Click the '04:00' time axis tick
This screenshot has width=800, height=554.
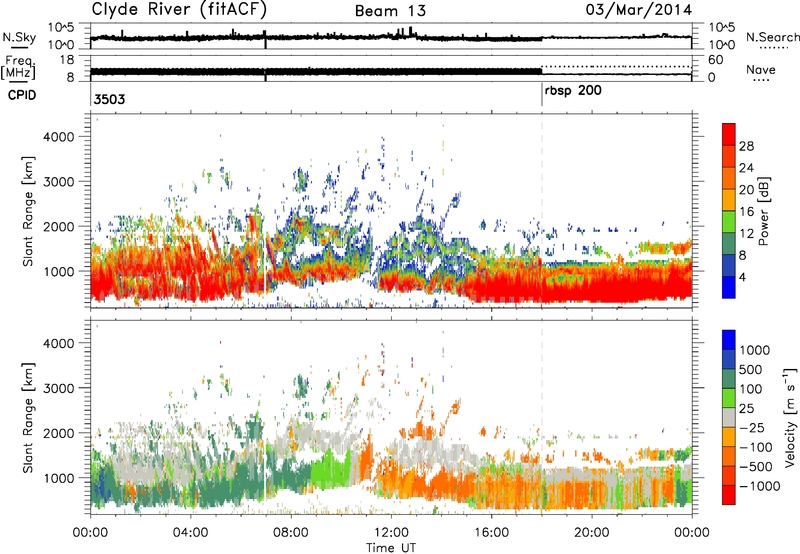pos(190,533)
